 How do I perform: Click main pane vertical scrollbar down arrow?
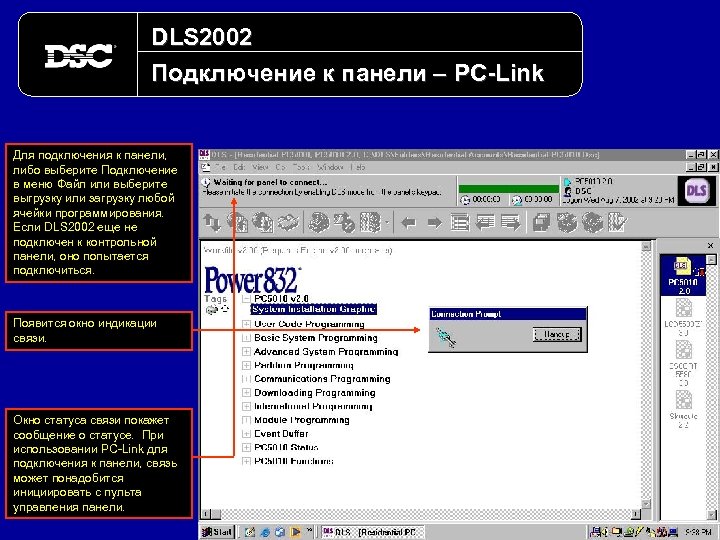coord(646,504)
